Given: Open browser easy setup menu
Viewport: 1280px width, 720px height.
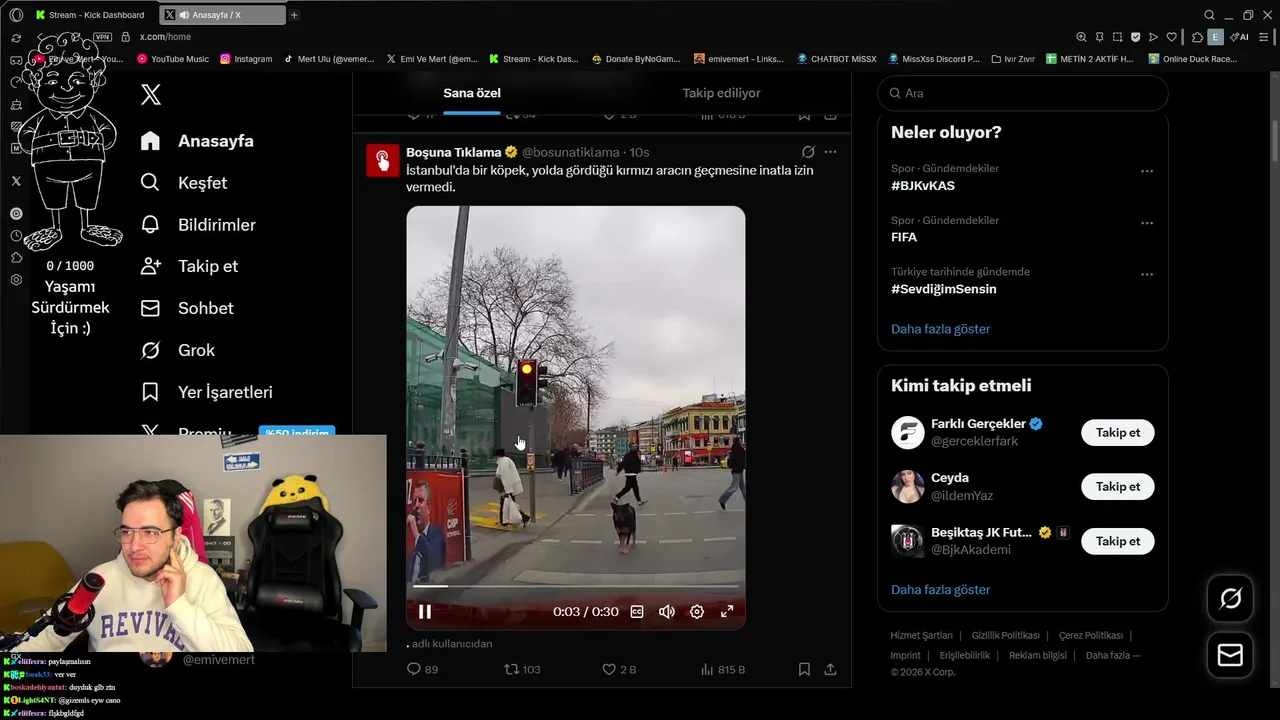Looking at the screenshot, I should [1263, 37].
